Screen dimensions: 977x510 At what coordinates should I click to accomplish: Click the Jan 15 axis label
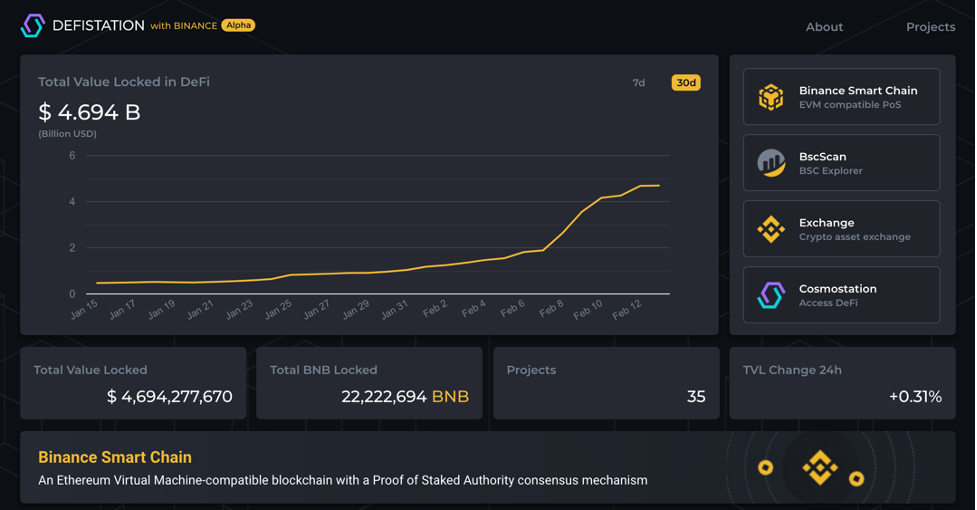(84, 309)
